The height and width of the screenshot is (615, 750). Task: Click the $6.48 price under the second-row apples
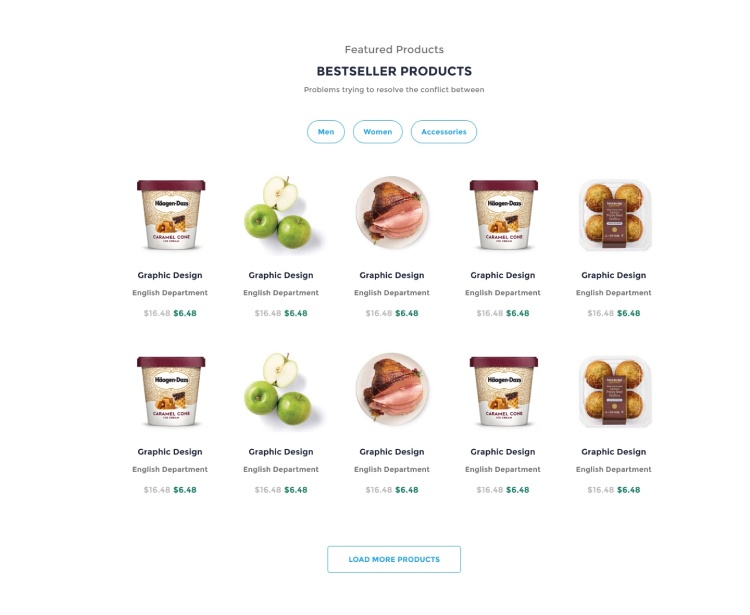pyautogui.click(x=296, y=490)
